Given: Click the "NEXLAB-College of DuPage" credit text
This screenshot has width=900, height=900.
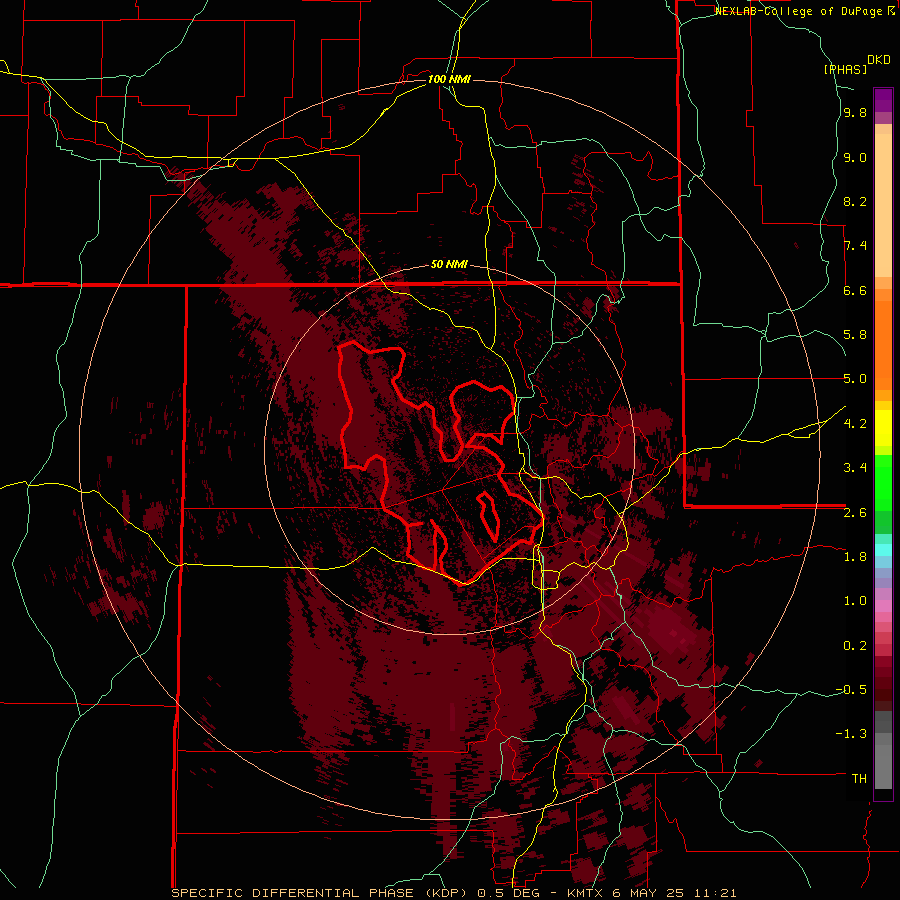Looking at the screenshot, I should [800, 11].
